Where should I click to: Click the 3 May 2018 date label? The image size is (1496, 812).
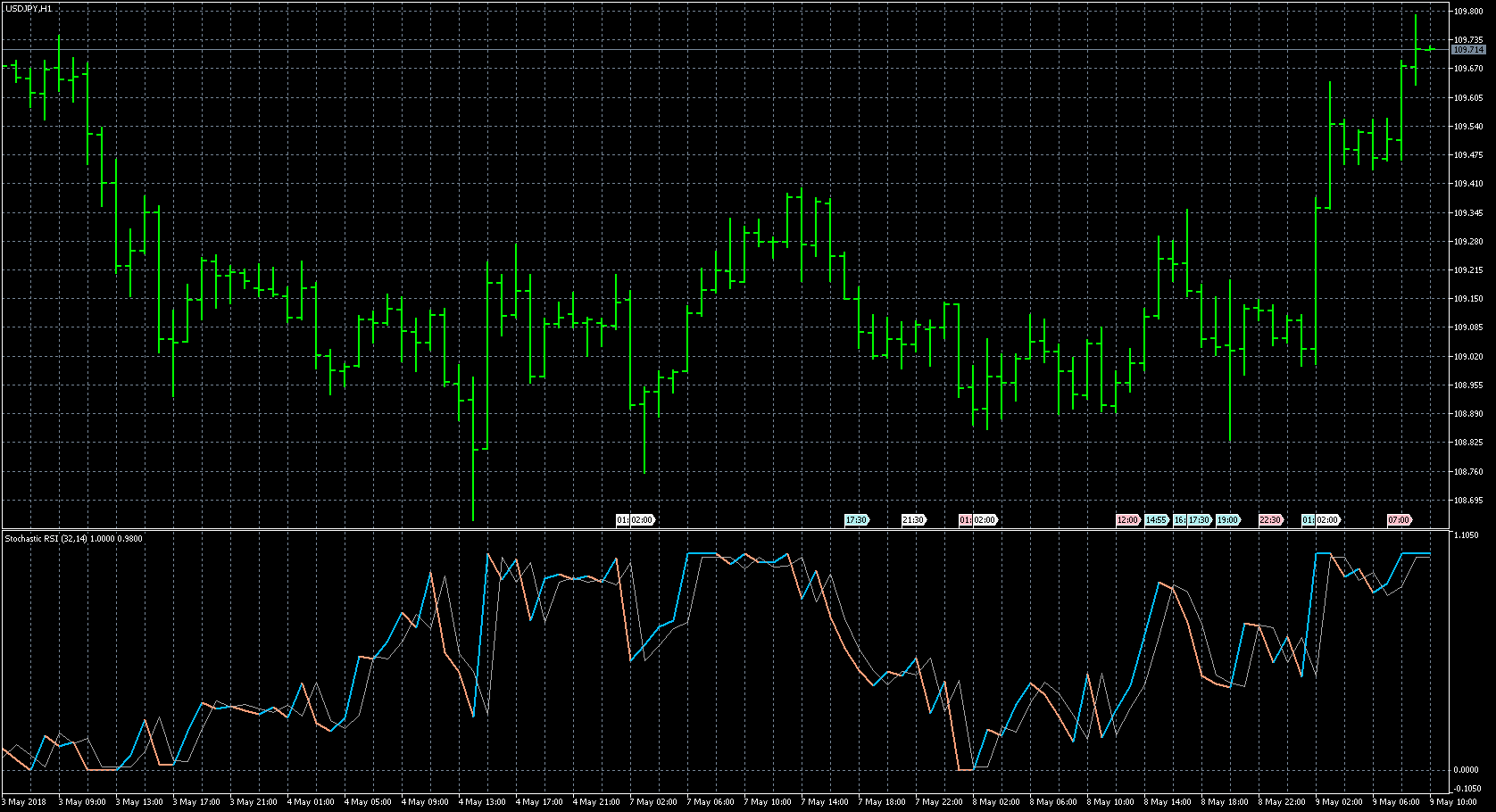pos(25,802)
